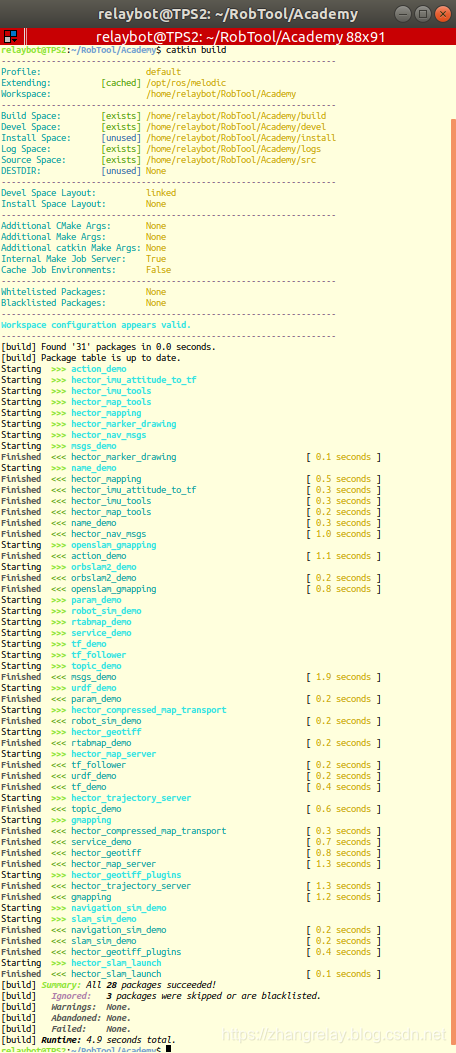
Task: Click the 'Starting >>> robot_sim_demo' line
Action: (71, 611)
